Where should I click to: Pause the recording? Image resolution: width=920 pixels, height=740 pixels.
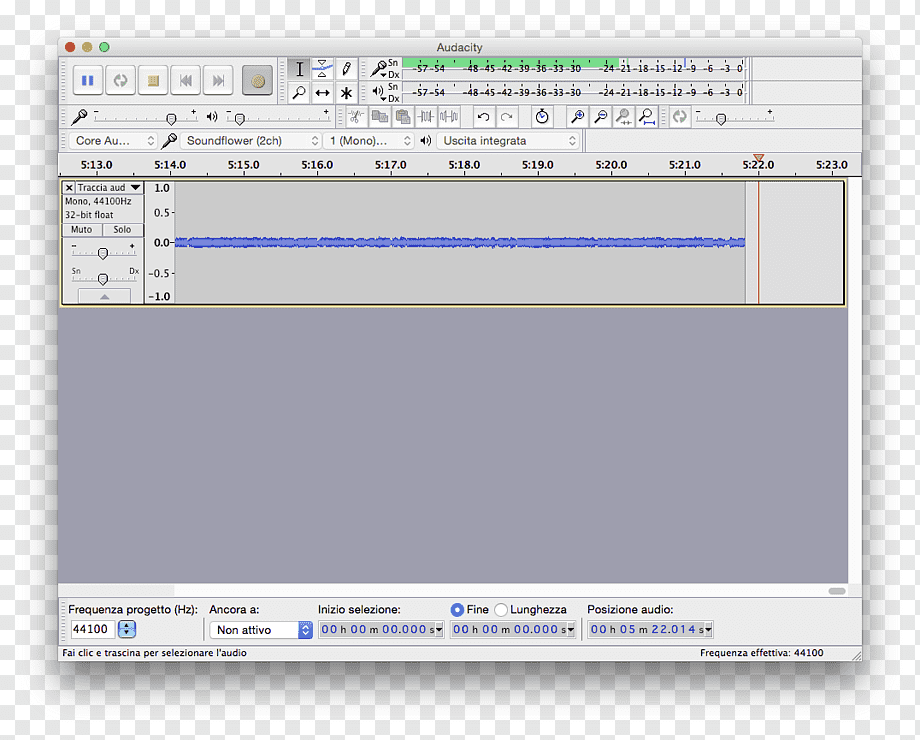(87, 80)
